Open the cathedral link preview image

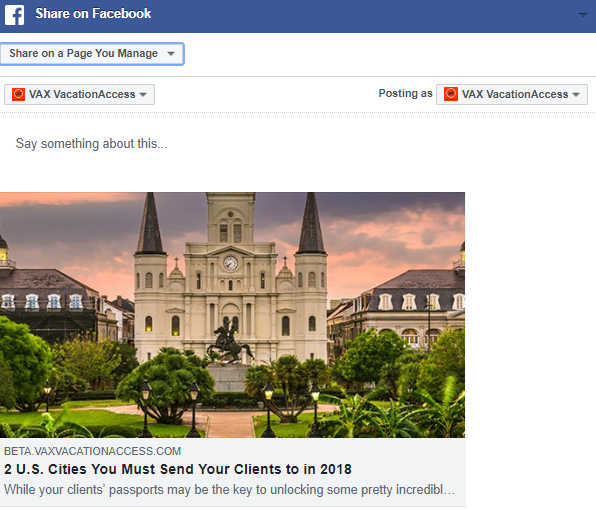(x=233, y=315)
